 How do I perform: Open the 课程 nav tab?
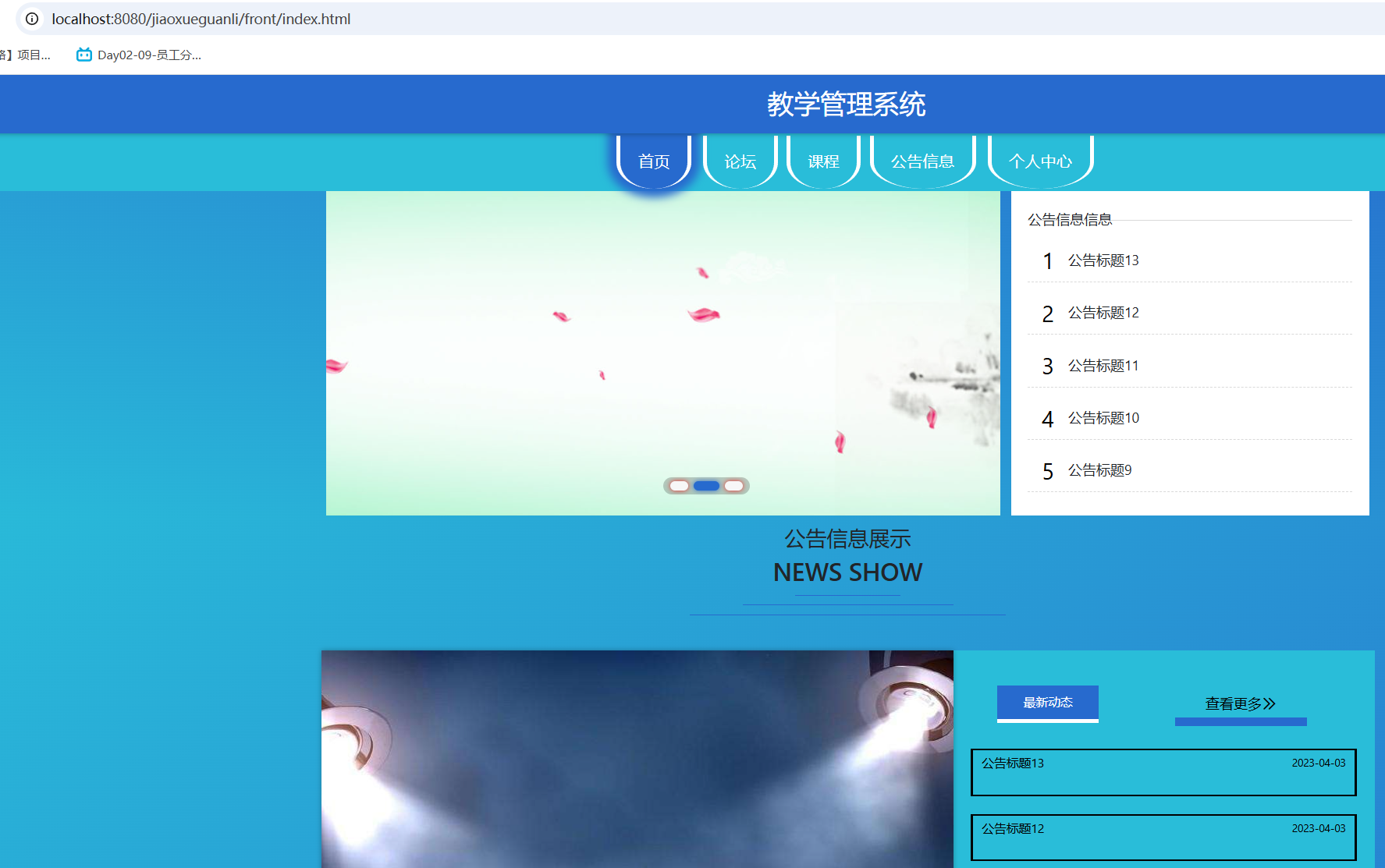824,161
